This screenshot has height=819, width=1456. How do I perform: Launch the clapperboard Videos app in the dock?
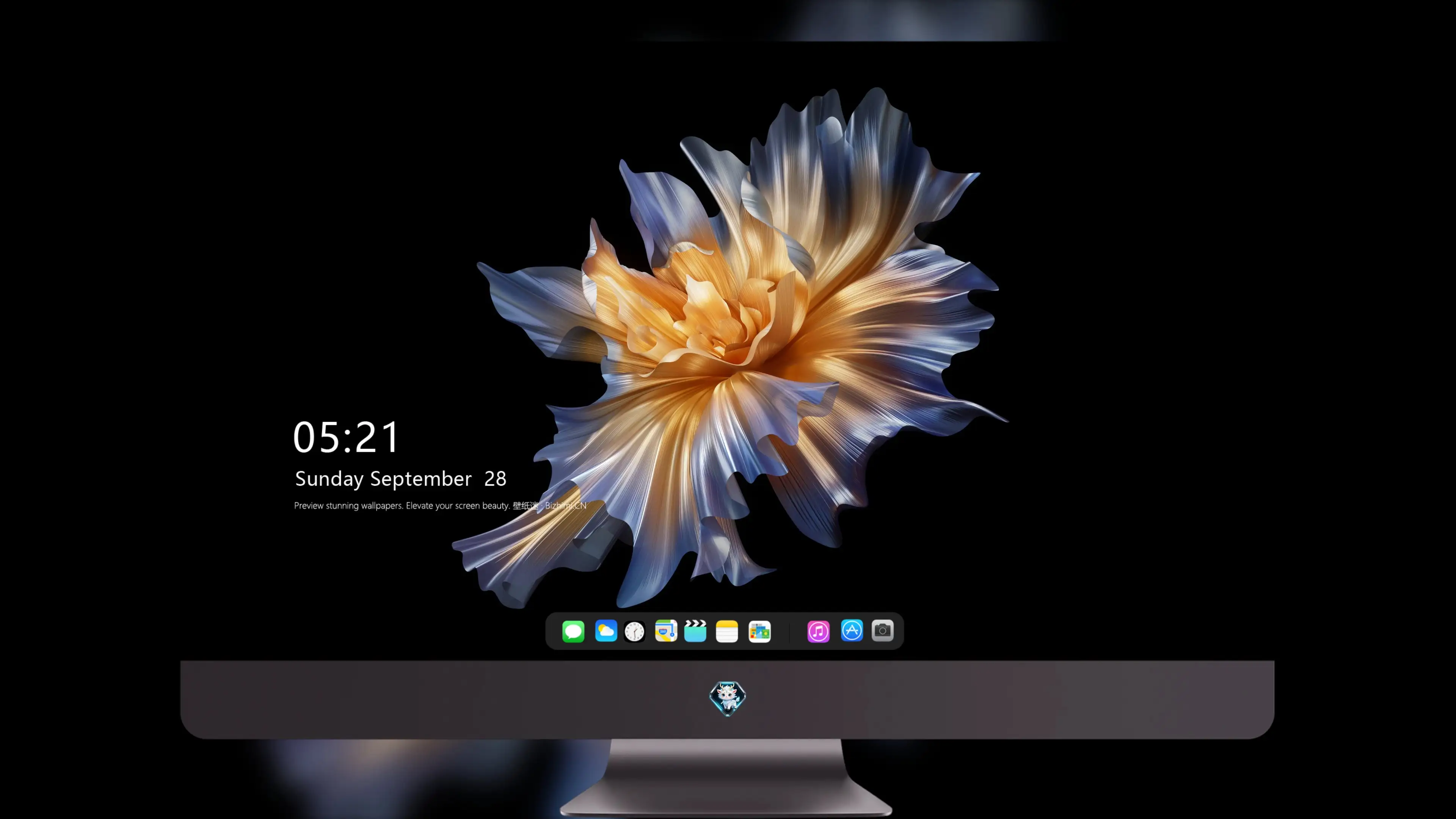click(695, 631)
